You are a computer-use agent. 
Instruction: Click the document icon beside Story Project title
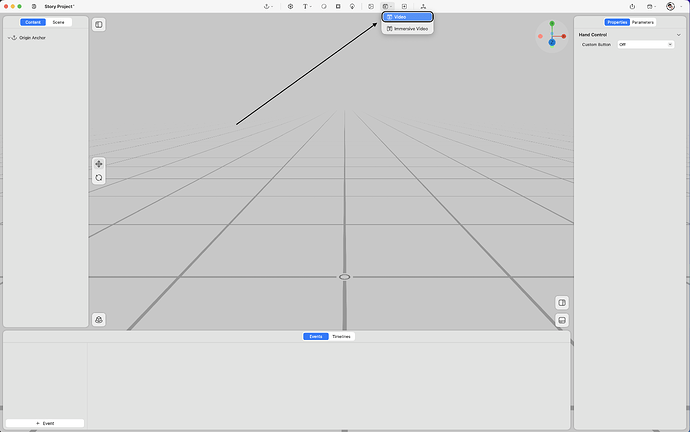34,7
